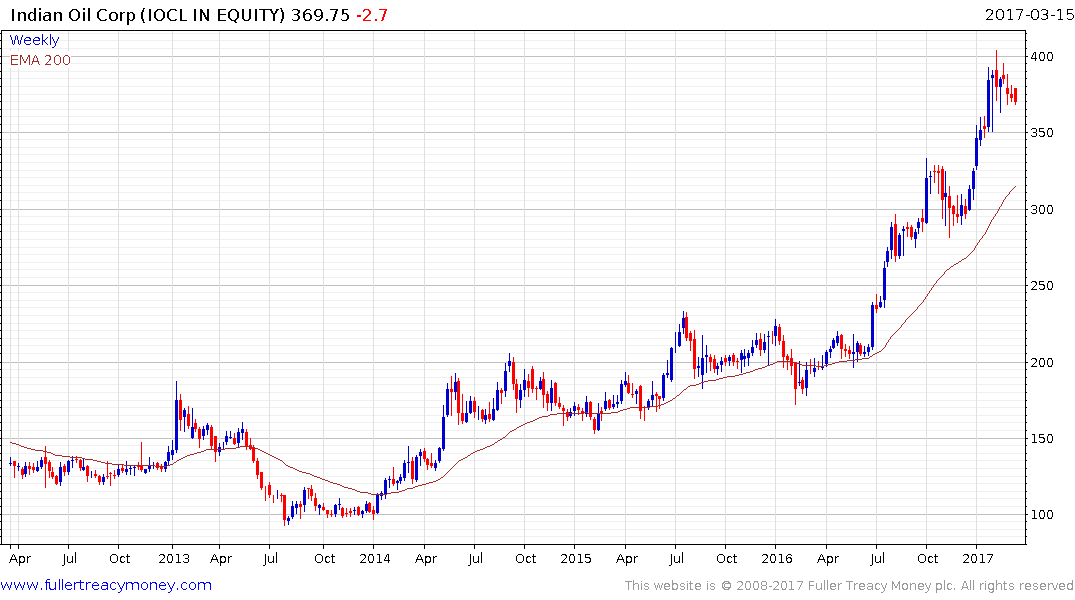
Task: Select the 2016 marker on time axis
Action: (x=778, y=558)
